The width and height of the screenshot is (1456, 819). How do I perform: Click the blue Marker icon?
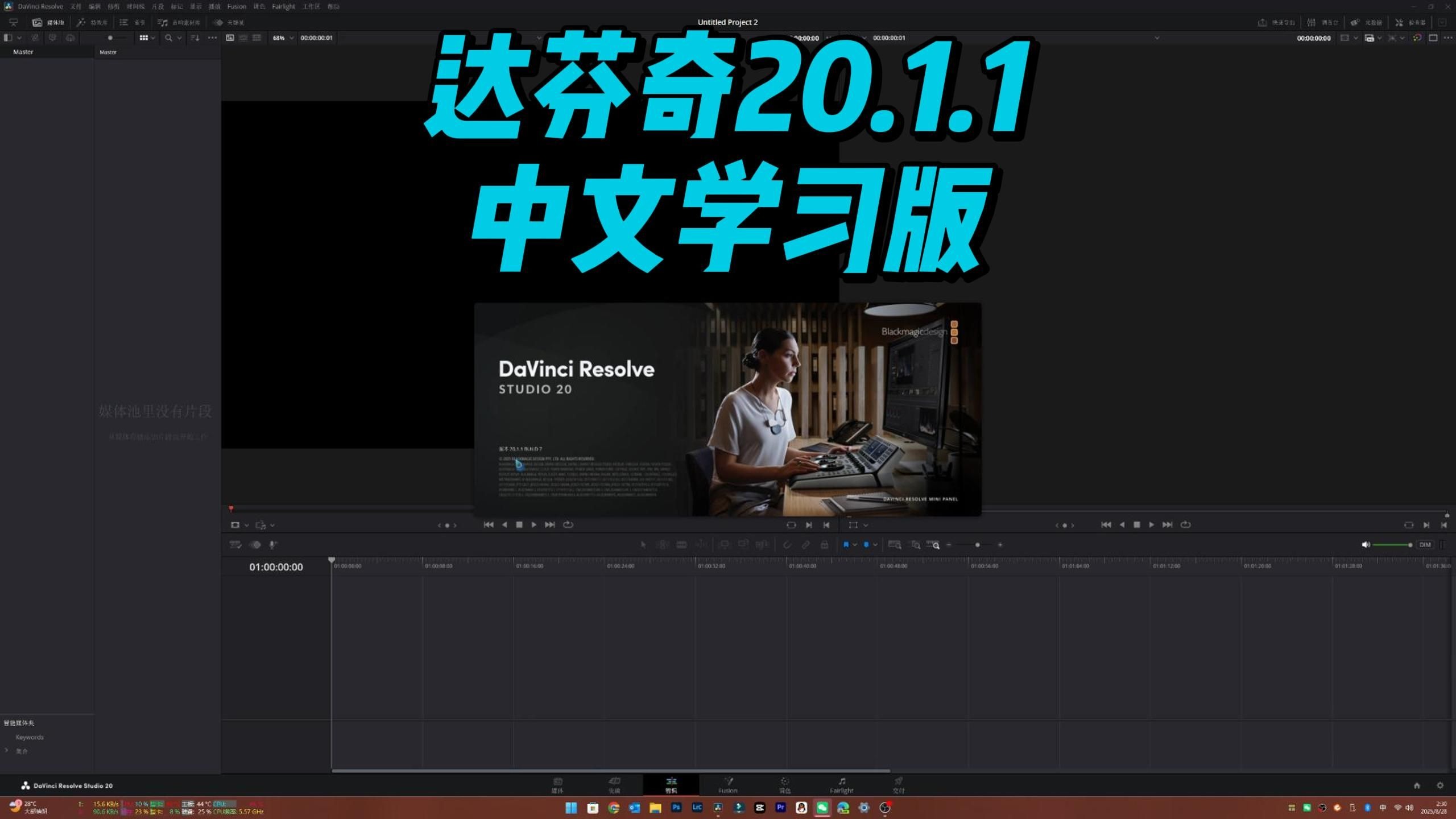tap(866, 544)
